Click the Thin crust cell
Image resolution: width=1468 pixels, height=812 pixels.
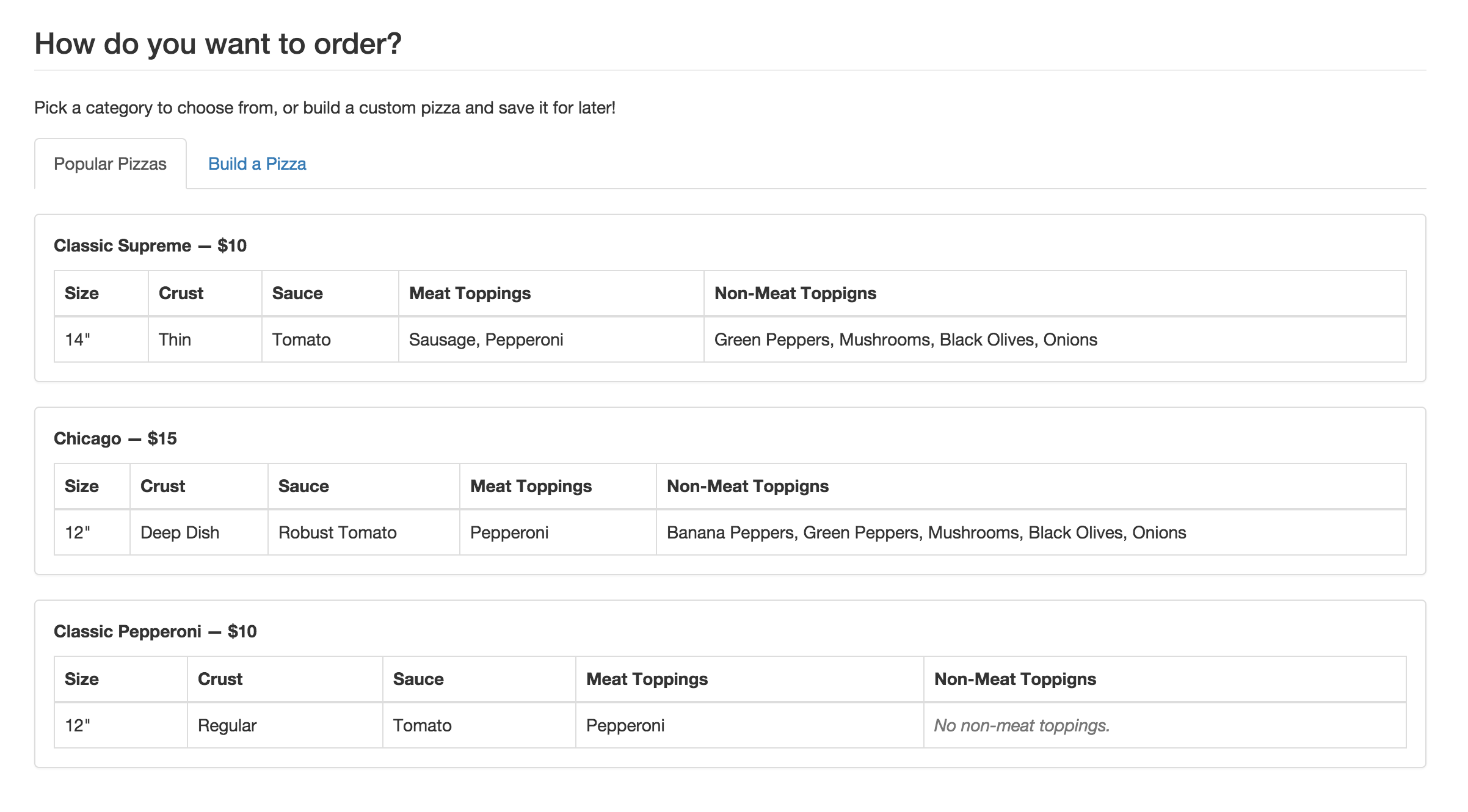(205, 339)
